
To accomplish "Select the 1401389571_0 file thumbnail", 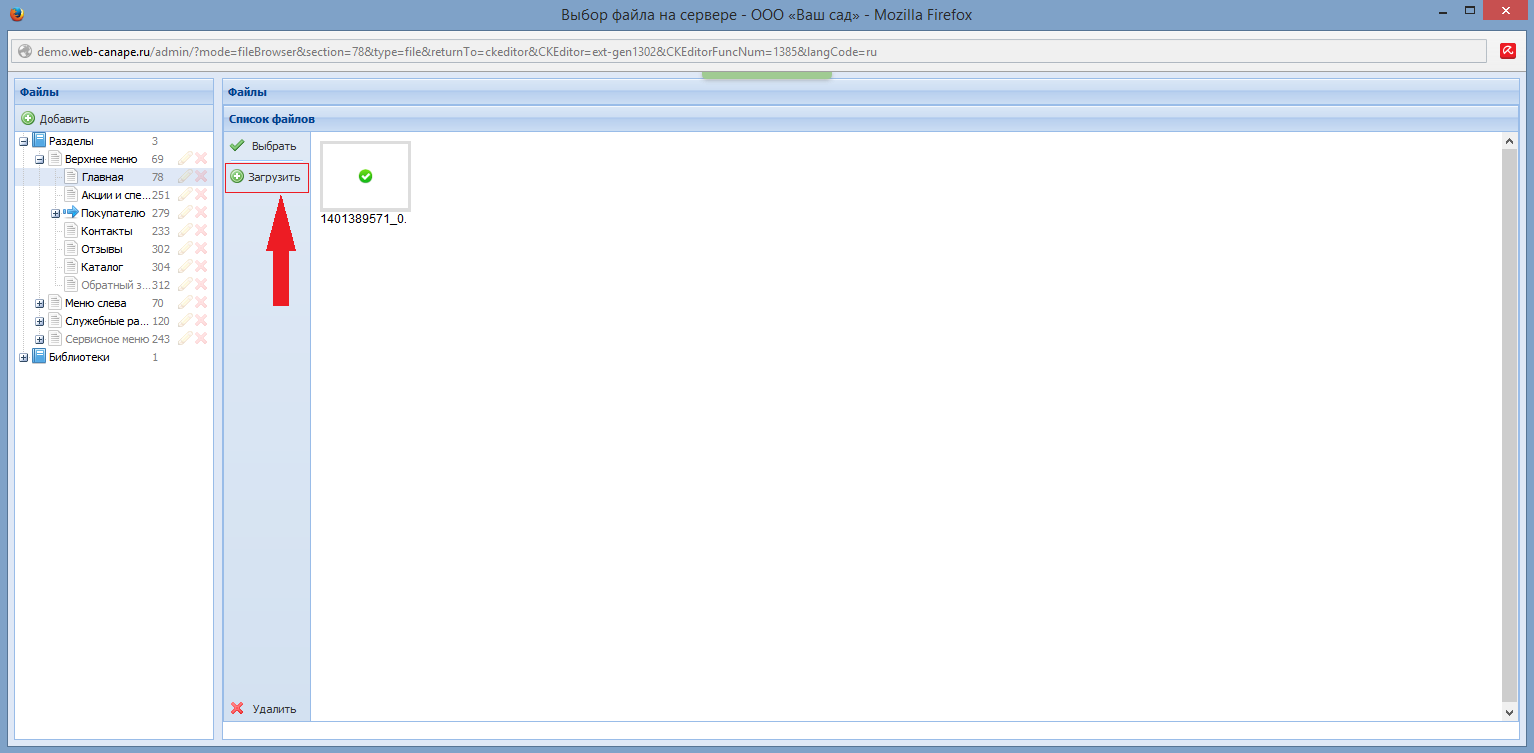I will 365,177.
